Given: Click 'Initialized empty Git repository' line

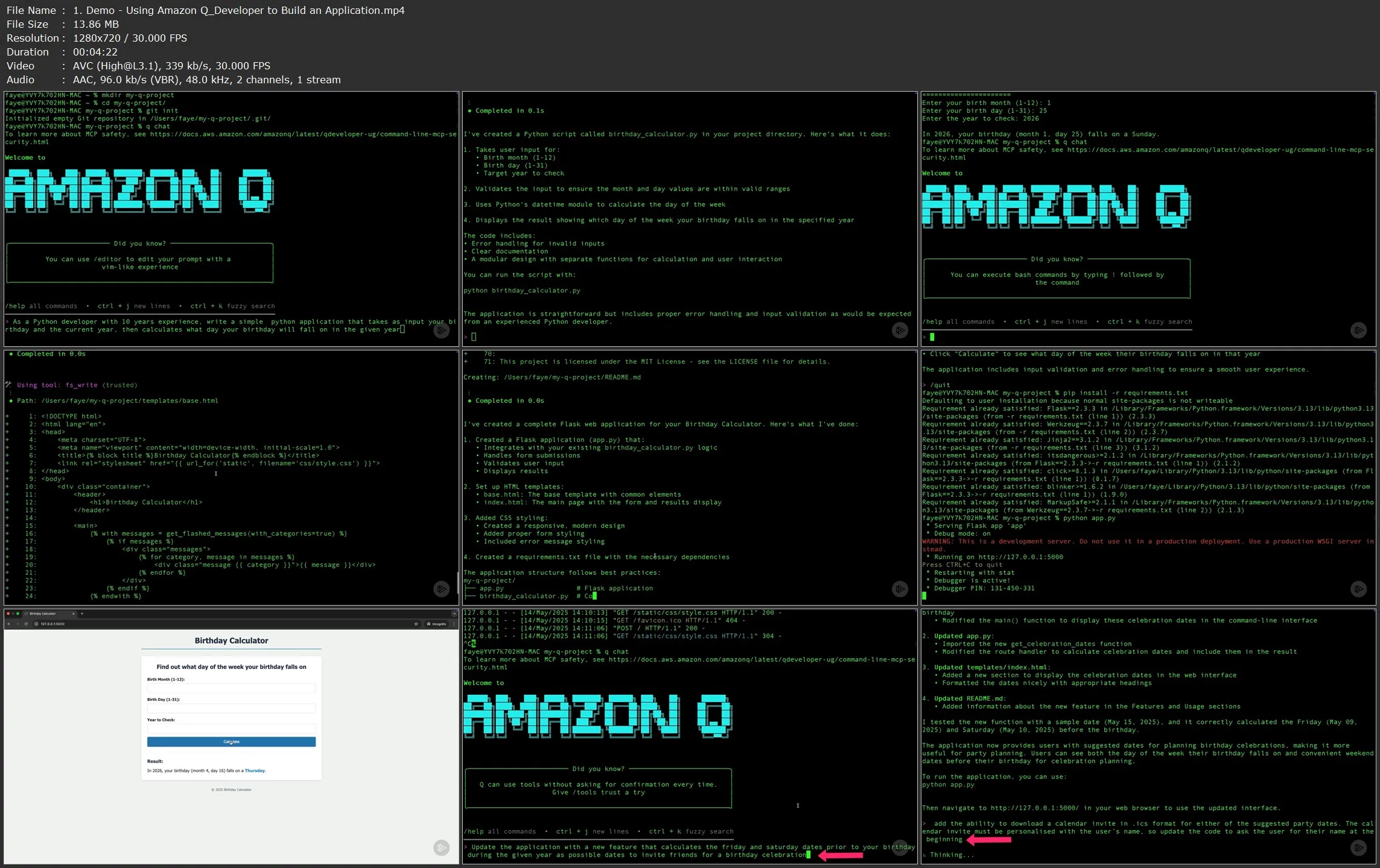Looking at the screenshot, I should click(138, 119).
